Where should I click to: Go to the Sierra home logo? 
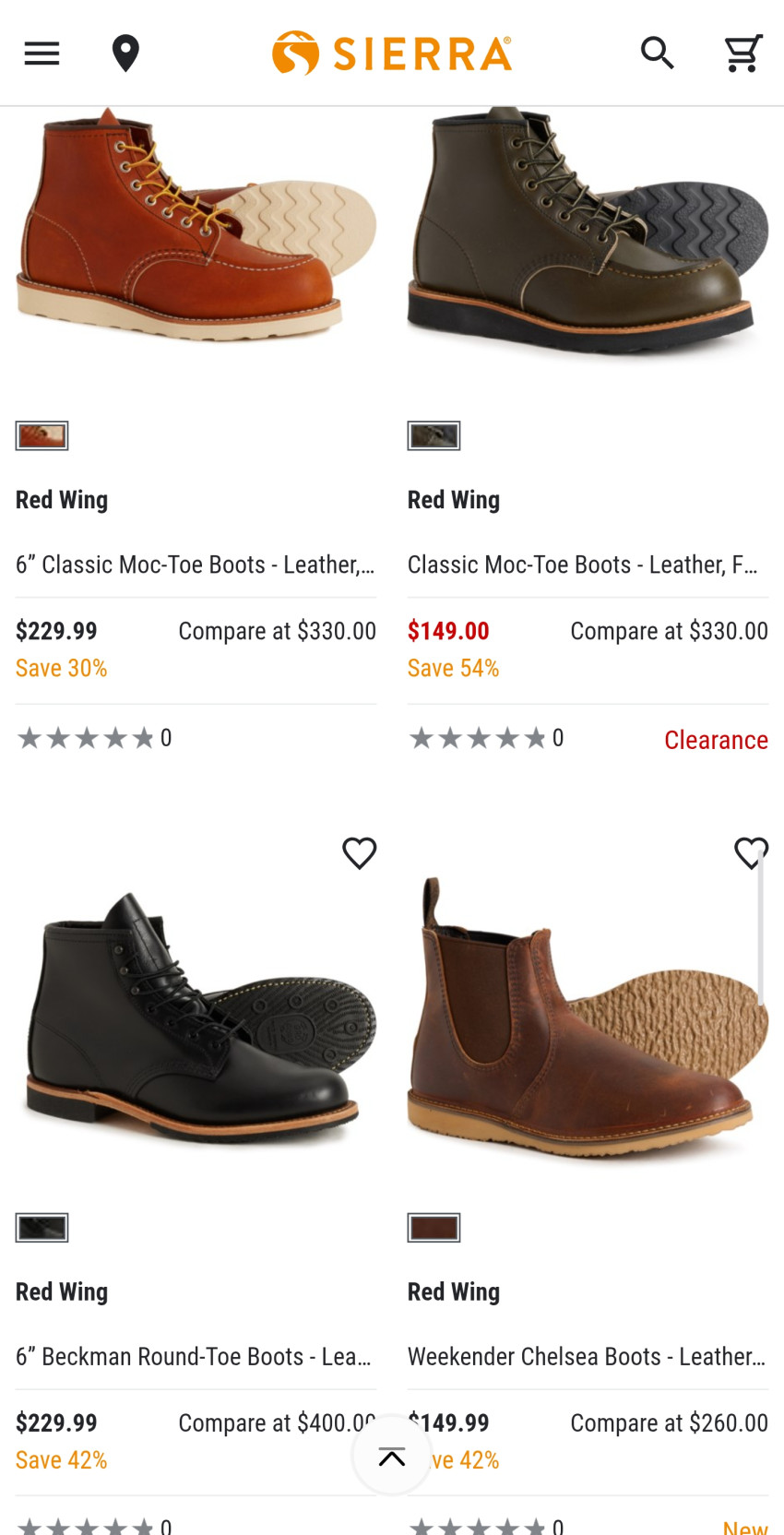[x=392, y=54]
